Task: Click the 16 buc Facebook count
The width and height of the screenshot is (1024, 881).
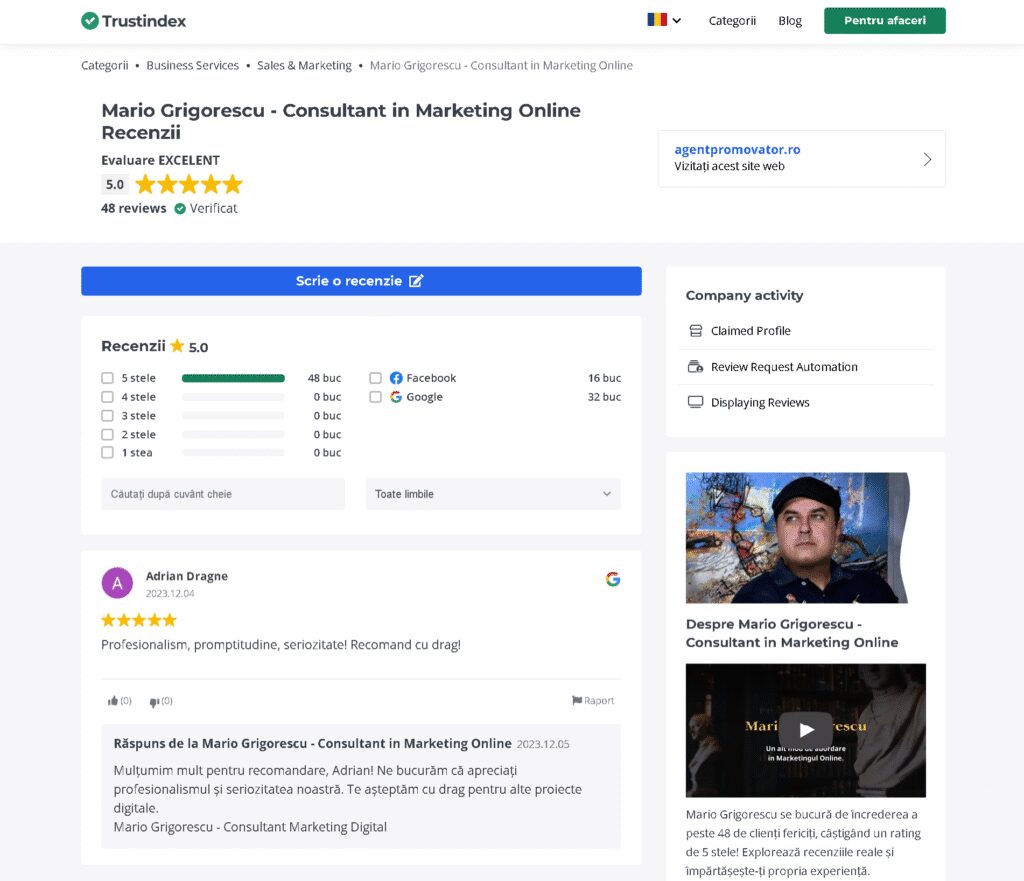Action: (x=604, y=378)
